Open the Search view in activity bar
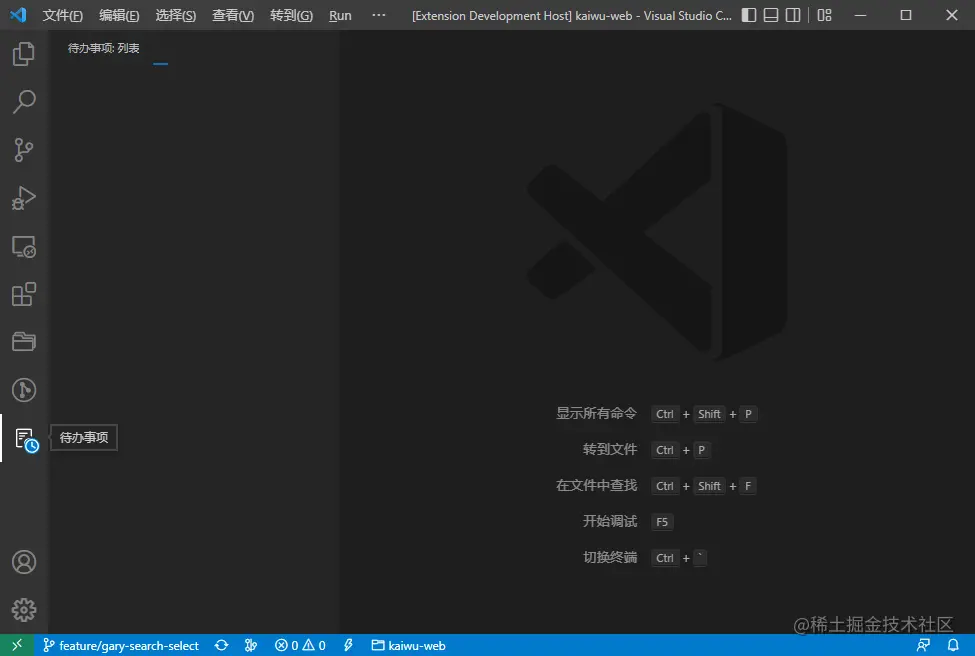Viewport: 975px width, 656px height. pyautogui.click(x=24, y=102)
